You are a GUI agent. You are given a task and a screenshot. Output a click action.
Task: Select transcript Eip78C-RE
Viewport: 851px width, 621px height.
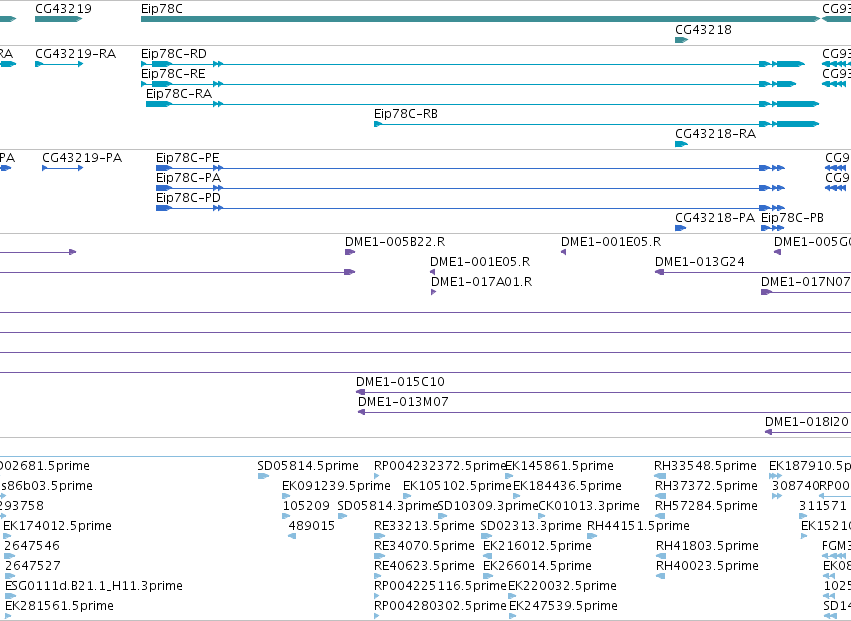pos(468,84)
